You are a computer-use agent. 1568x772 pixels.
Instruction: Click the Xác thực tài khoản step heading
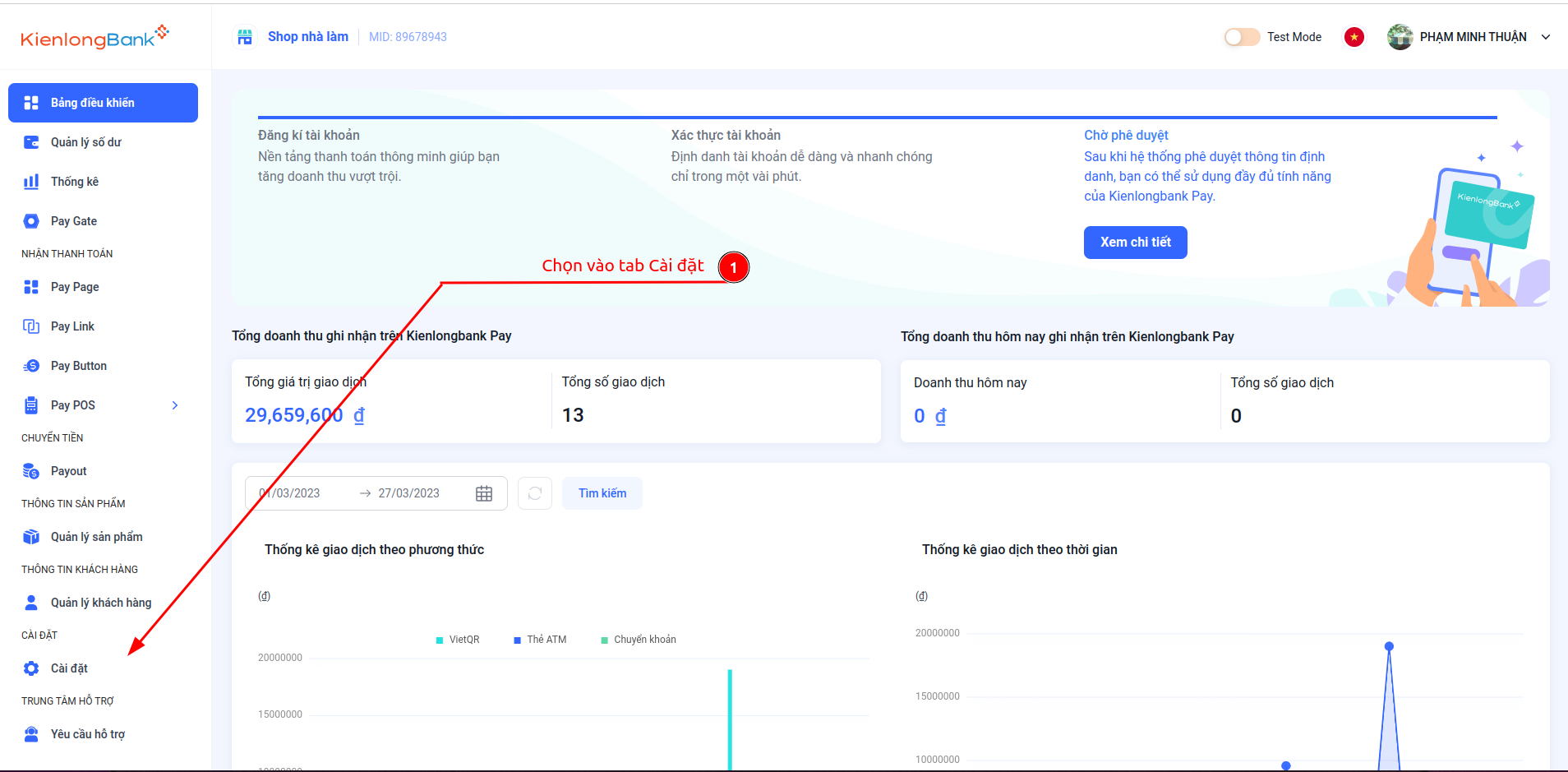[726, 135]
